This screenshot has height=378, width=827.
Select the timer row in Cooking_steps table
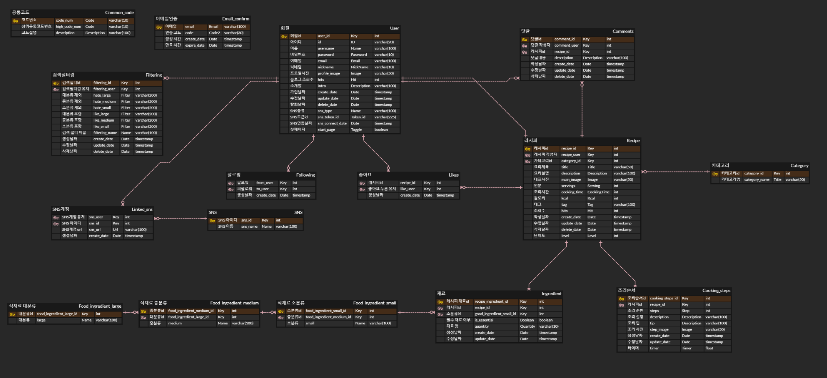674,348
